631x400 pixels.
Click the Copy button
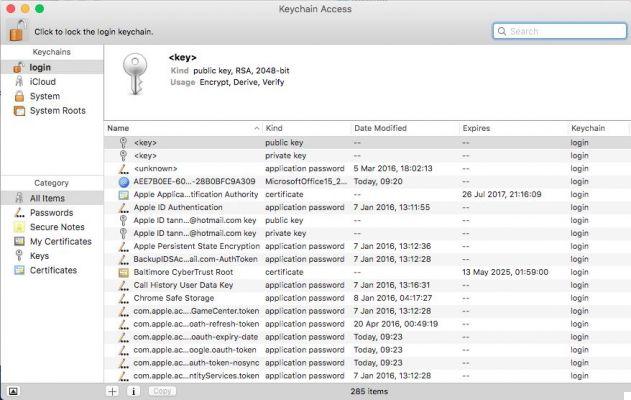(162, 391)
